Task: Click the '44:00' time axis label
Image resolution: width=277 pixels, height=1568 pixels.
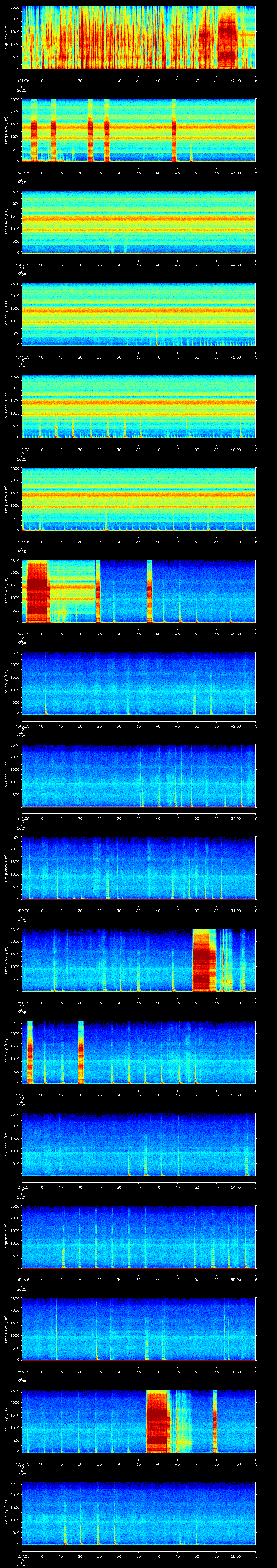Action: (x=236, y=265)
